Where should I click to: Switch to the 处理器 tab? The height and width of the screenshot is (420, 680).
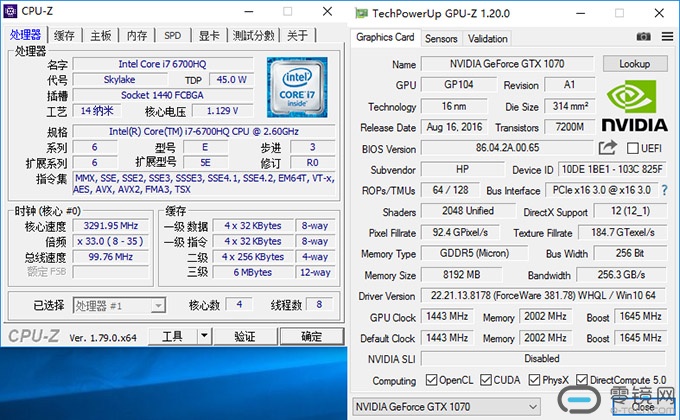point(25,35)
